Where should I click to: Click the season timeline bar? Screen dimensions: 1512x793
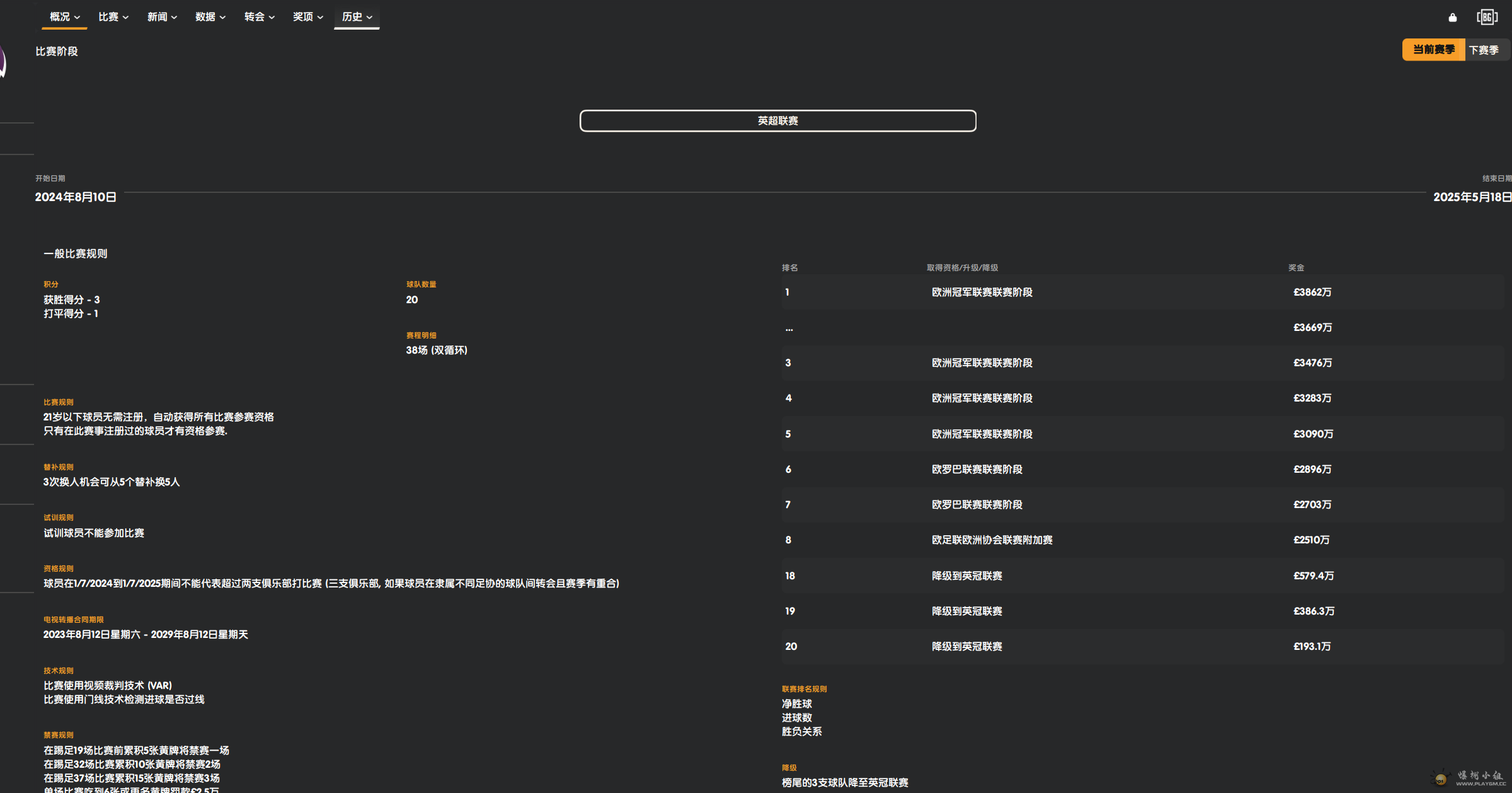coord(775,192)
